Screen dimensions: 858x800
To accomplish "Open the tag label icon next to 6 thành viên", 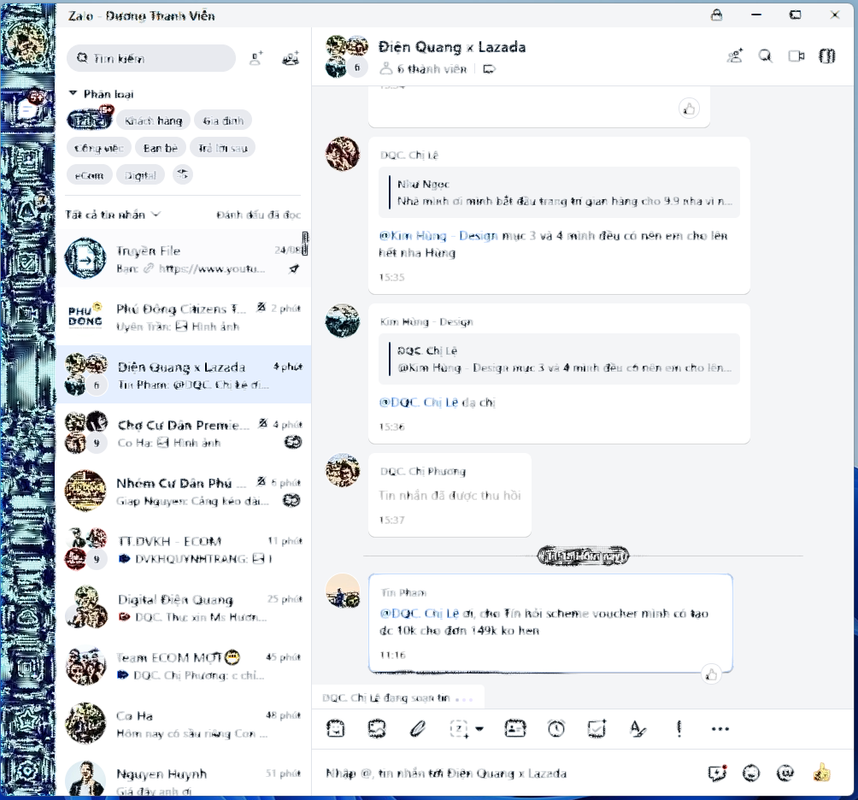I will pos(489,69).
